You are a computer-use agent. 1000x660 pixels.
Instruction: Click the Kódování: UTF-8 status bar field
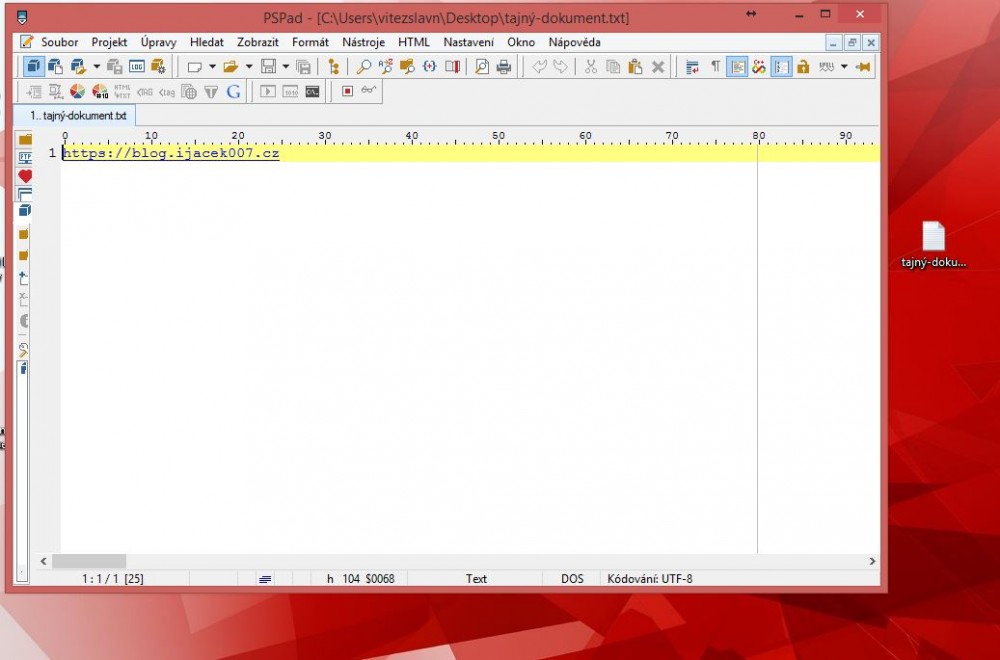pos(650,579)
